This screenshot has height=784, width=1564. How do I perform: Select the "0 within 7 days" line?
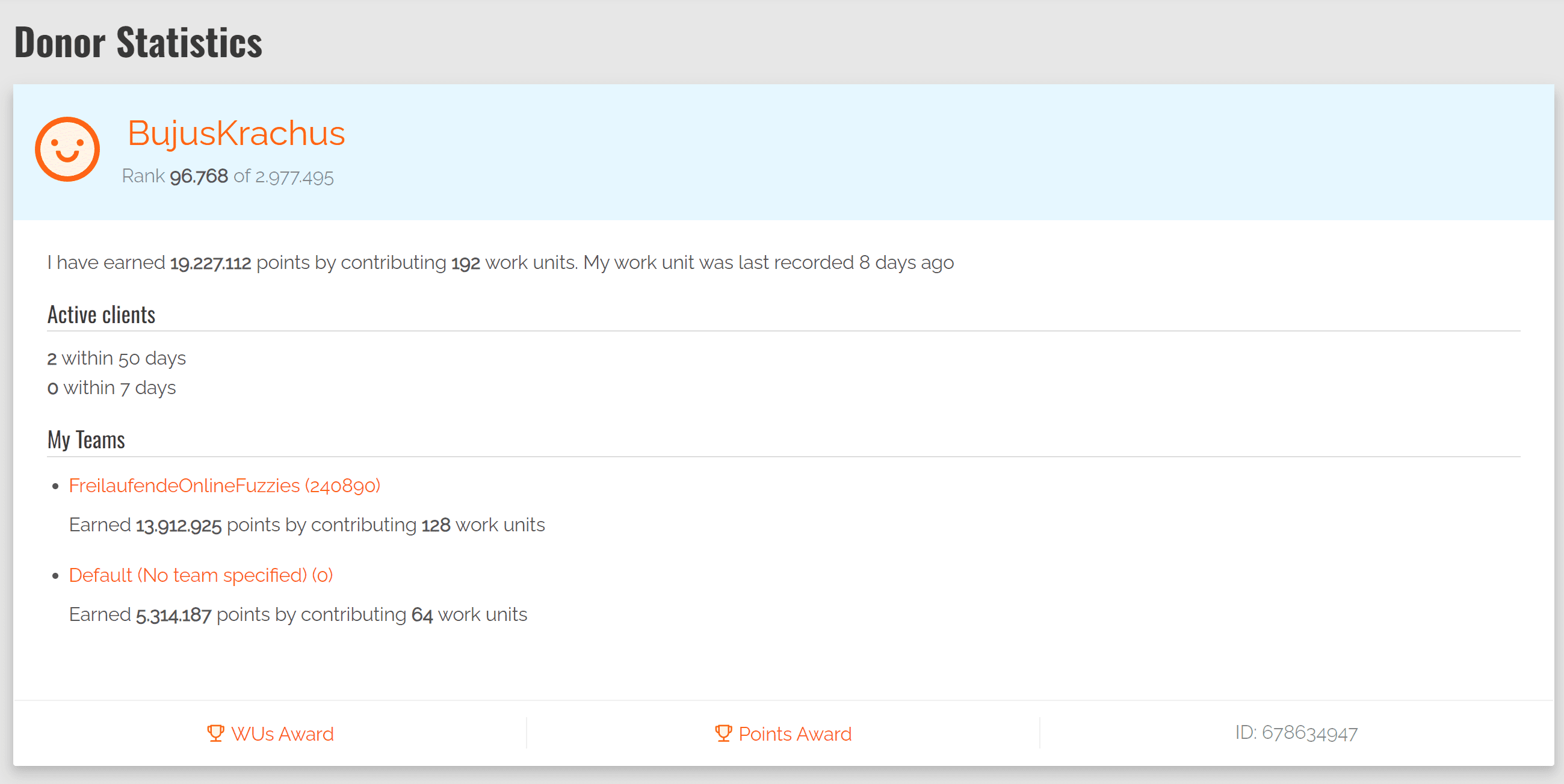point(112,387)
